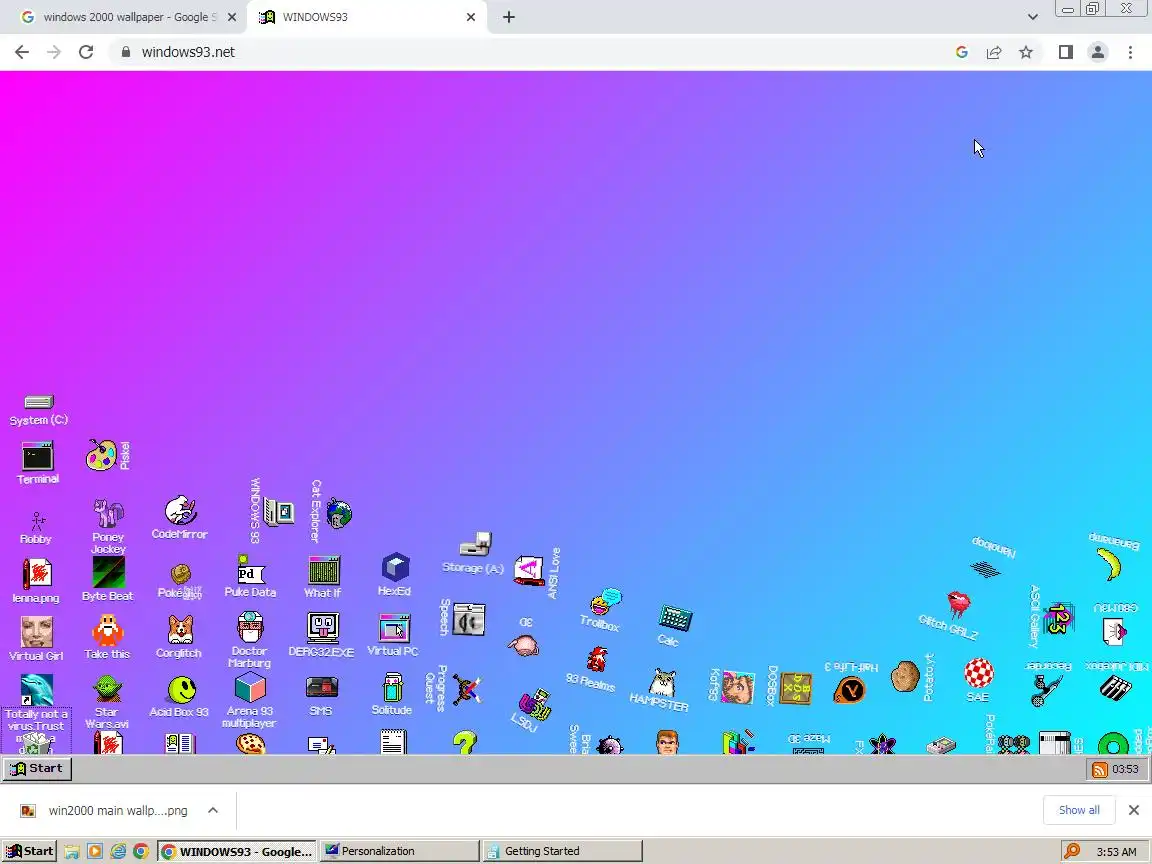
Task: Open Glitch GRLZ lips icon
Action: [959, 605]
